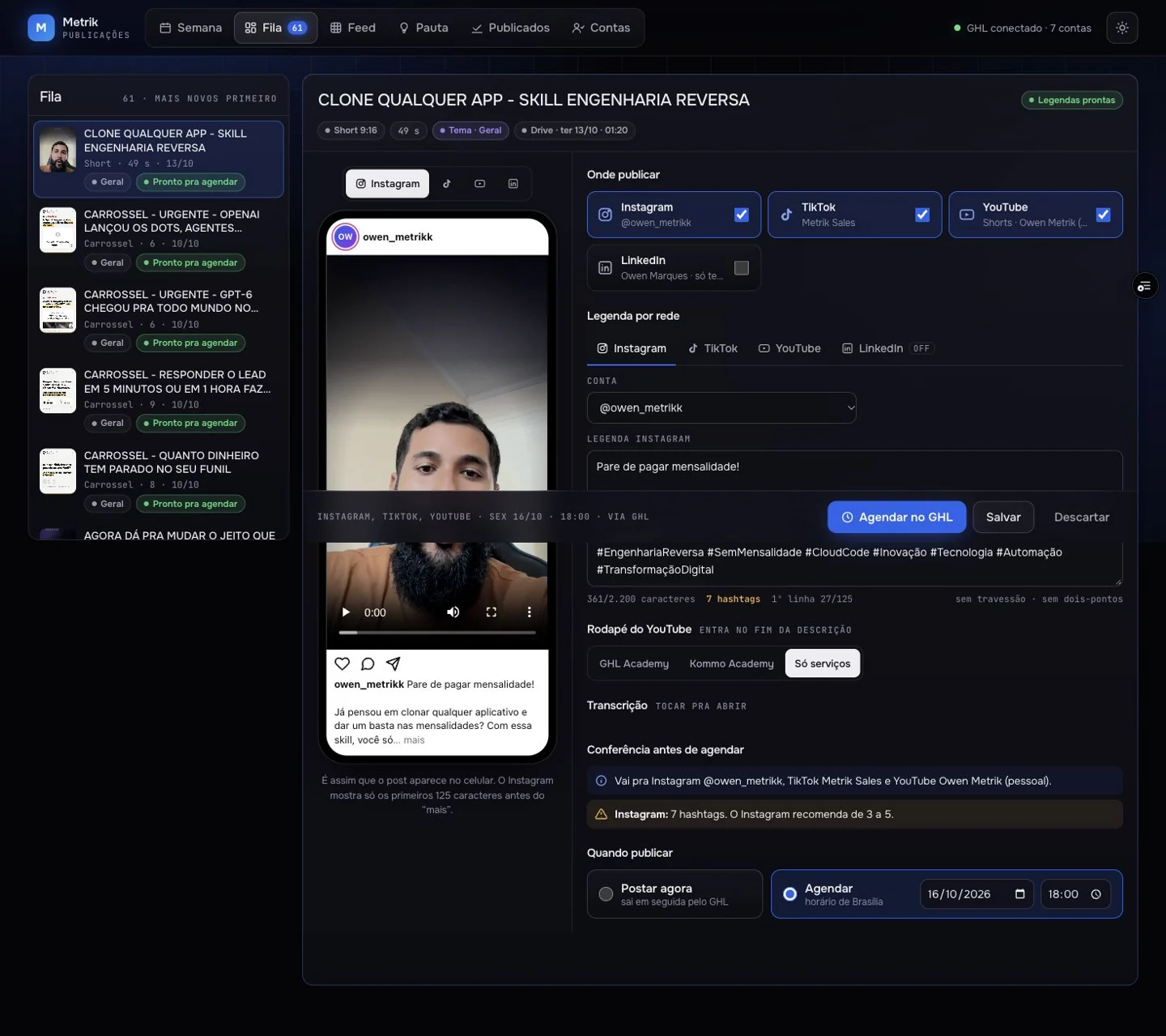Uncheck Instagram as publishing destination
The image size is (1166, 1036).
click(742, 215)
